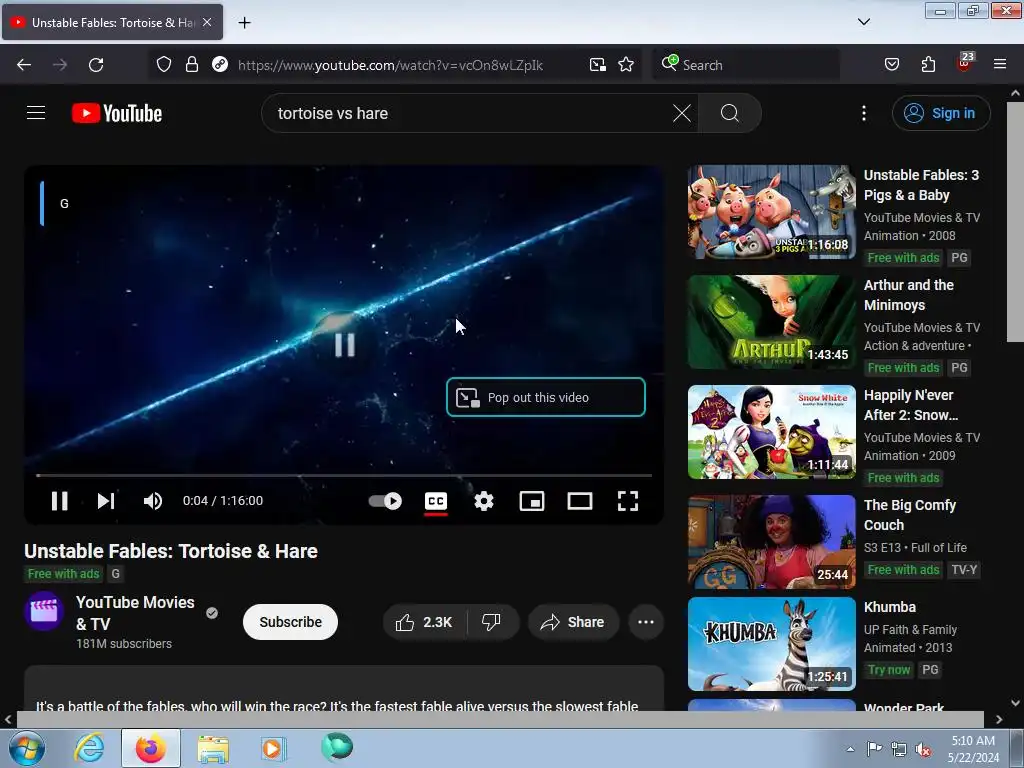This screenshot has height=768, width=1024.
Task: Click the muted volume tray icon
Action: pyautogui.click(x=923, y=749)
